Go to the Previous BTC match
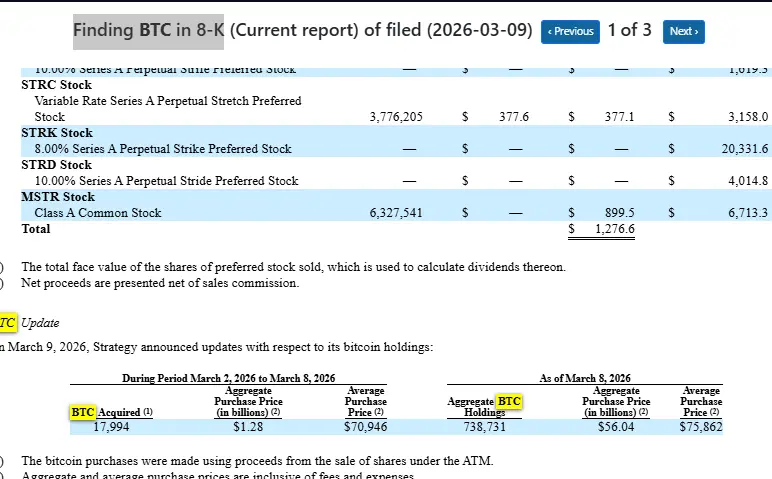This screenshot has height=479, width=772. (570, 32)
